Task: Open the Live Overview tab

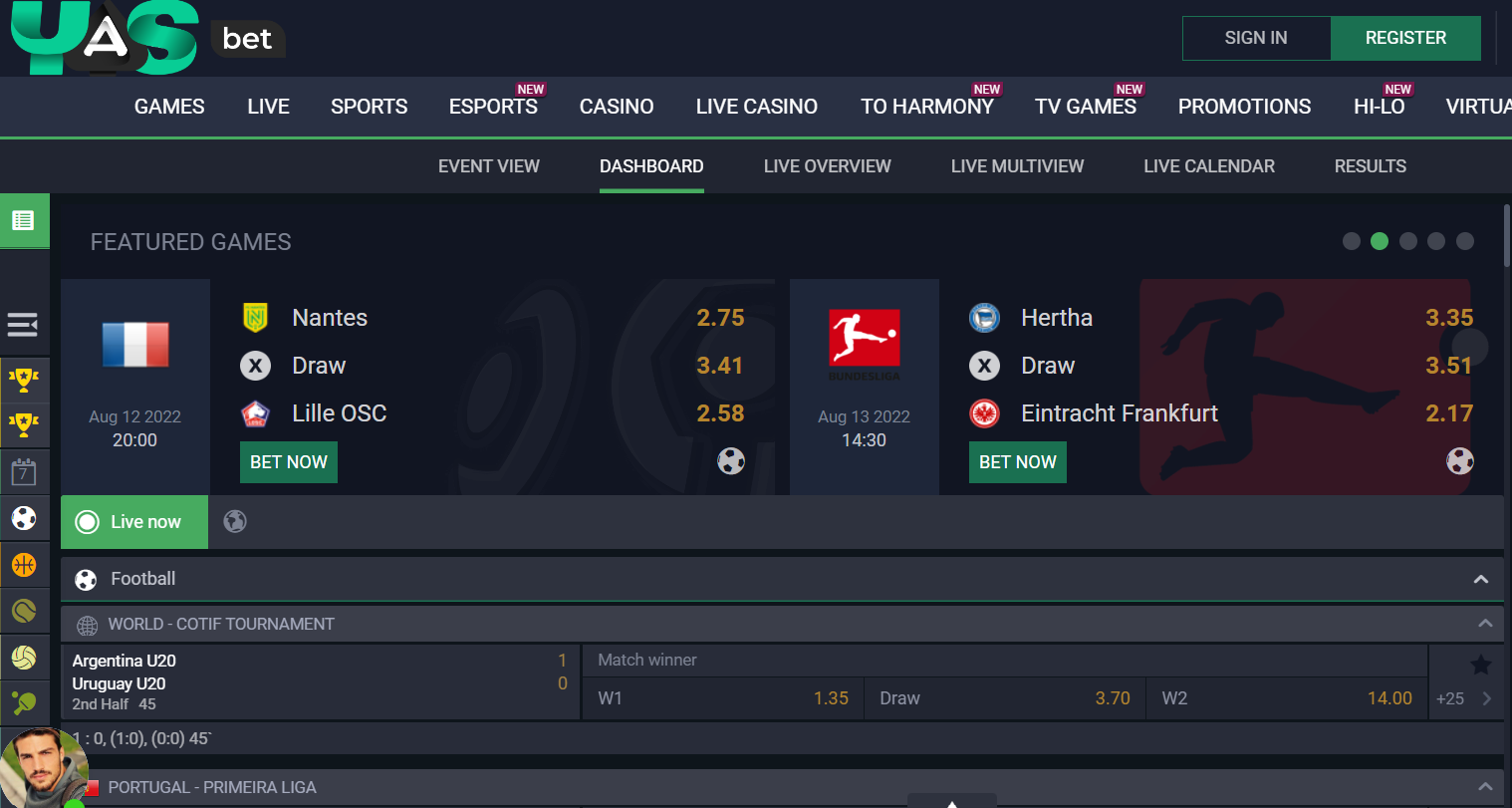Action: [x=828, y=166]
